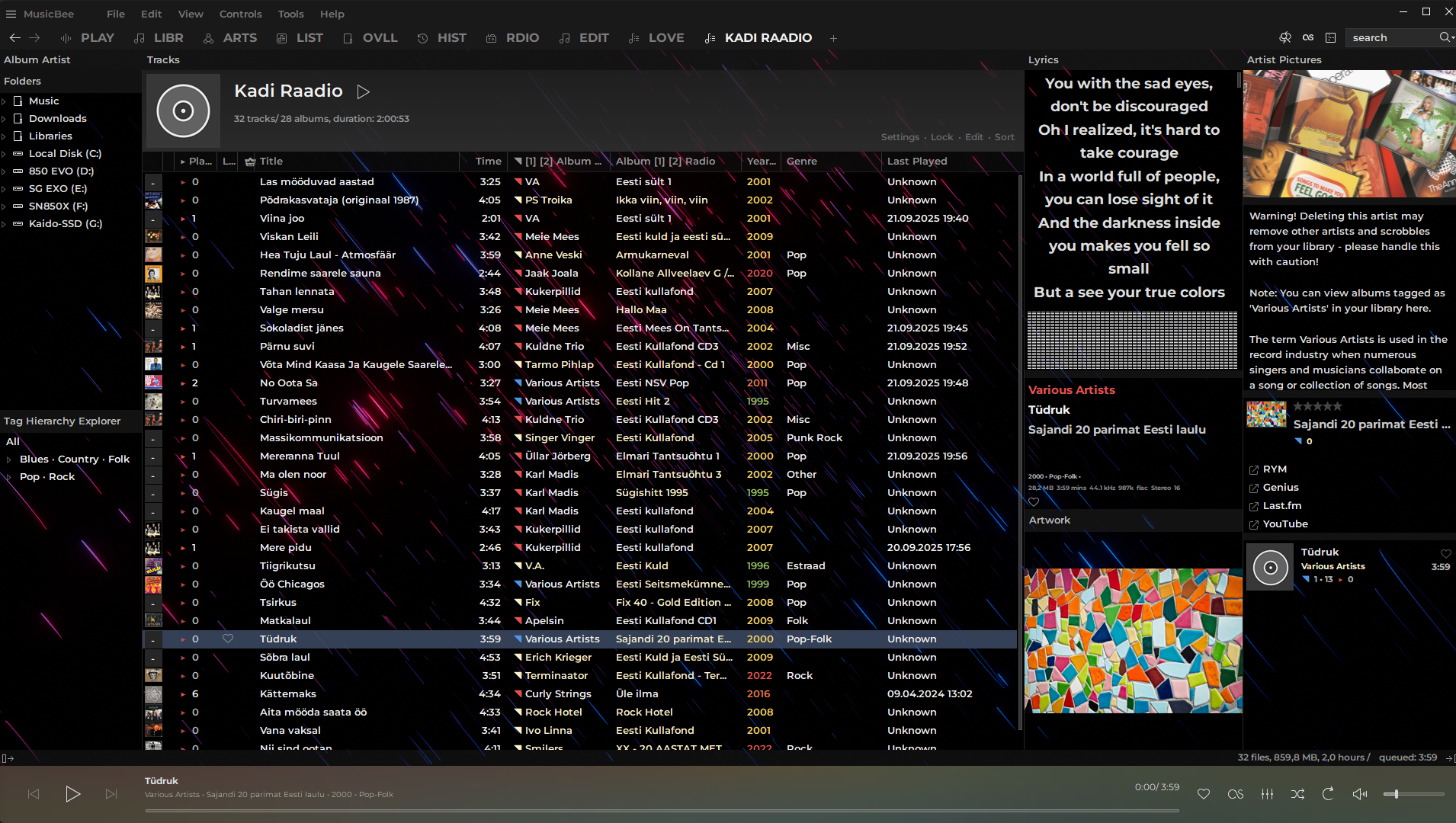1456x823 pixels.
Task: Go forward with the right arrow
Action: (34, 37)
